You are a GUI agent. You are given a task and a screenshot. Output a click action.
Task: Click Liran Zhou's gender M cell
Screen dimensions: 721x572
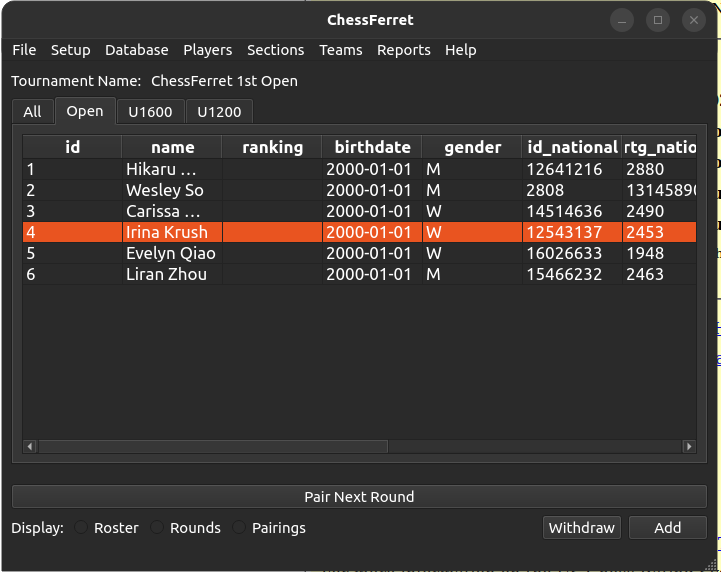pyautogui.click(x=472, y=275)
